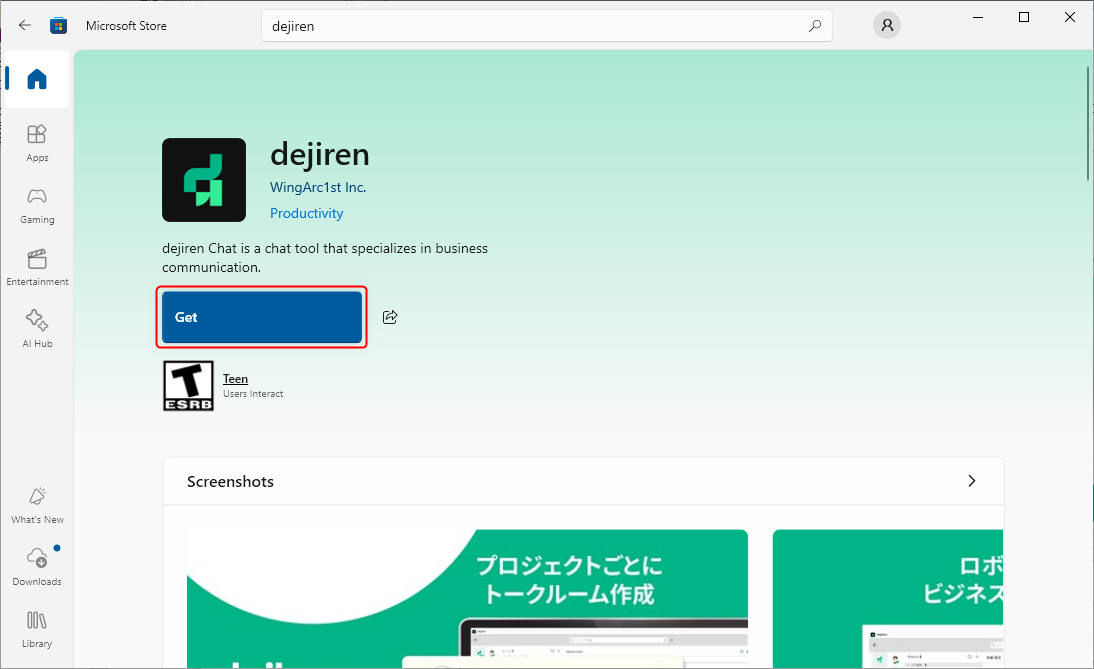Minimize the Microsoft Store window
1094x669 pixels.
[x=978, y=17]
